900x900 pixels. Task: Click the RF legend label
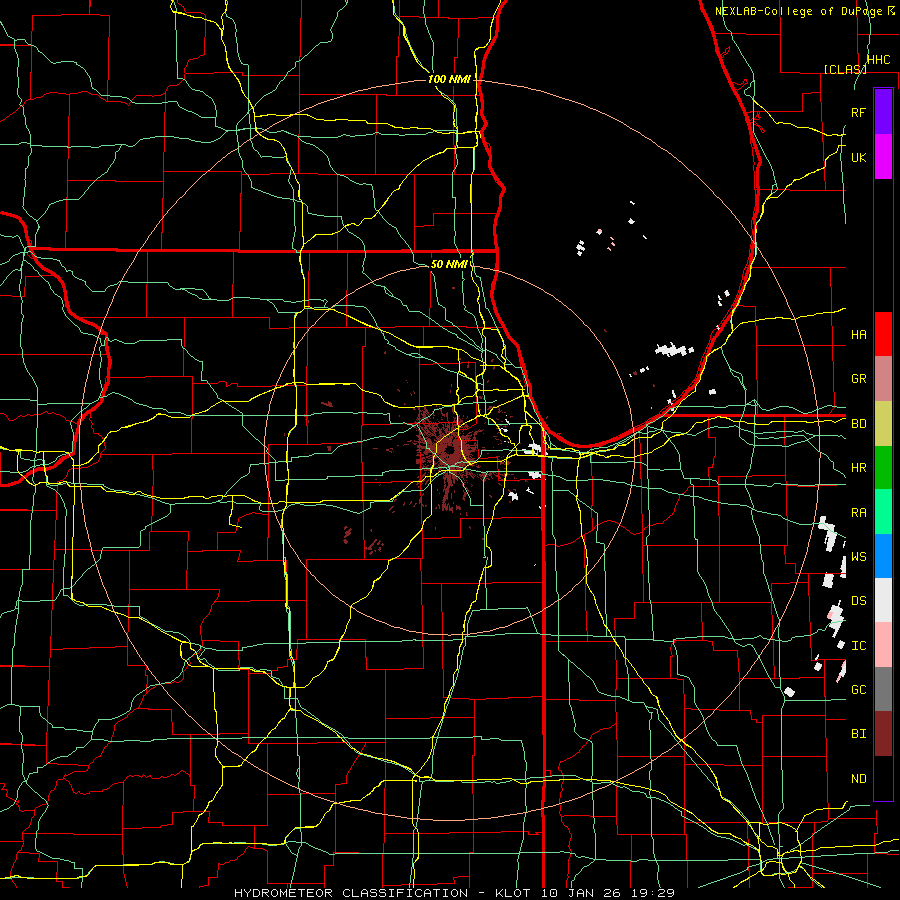[x=859, y=112]
